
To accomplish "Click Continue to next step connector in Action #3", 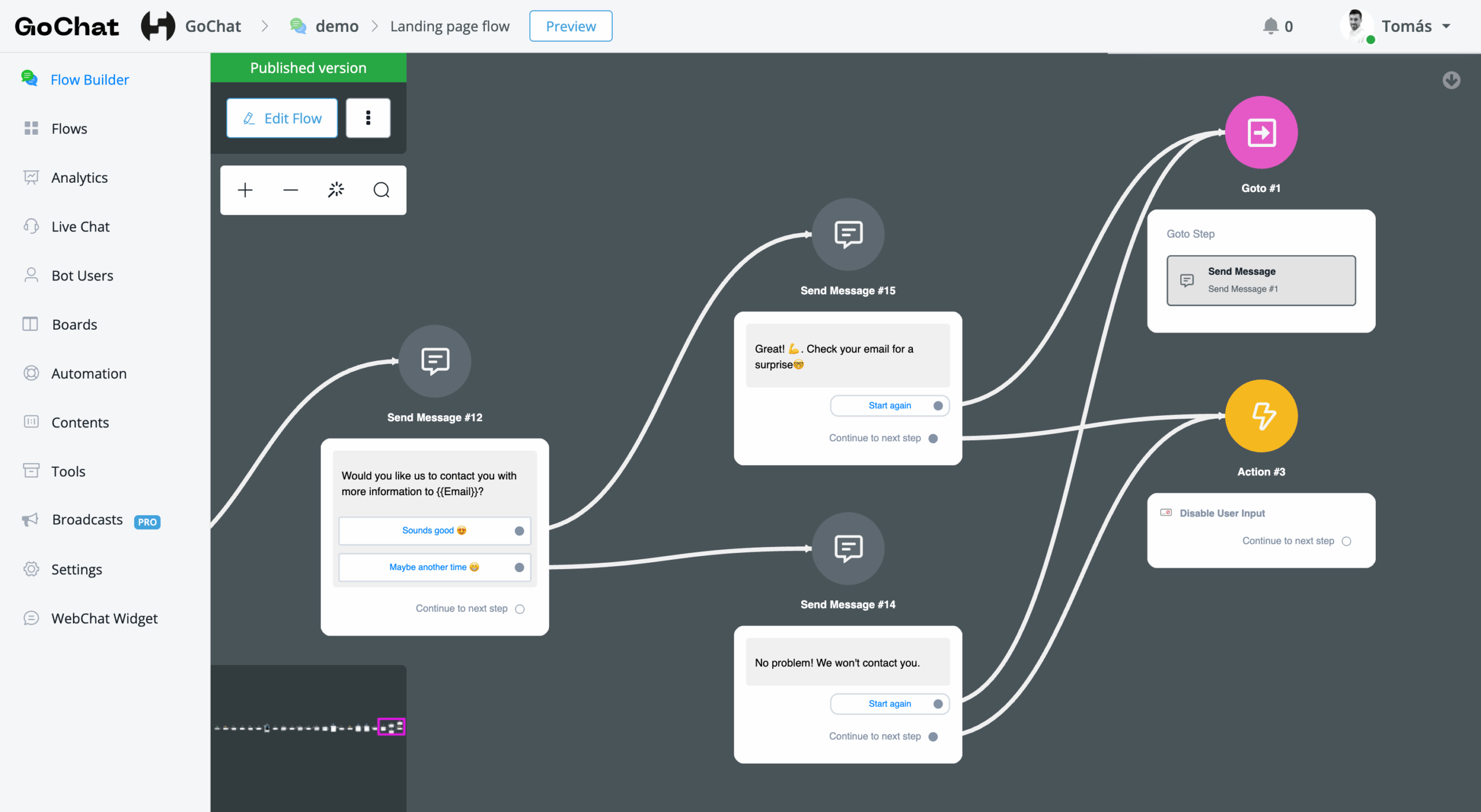I will (x=1347, y=541).
